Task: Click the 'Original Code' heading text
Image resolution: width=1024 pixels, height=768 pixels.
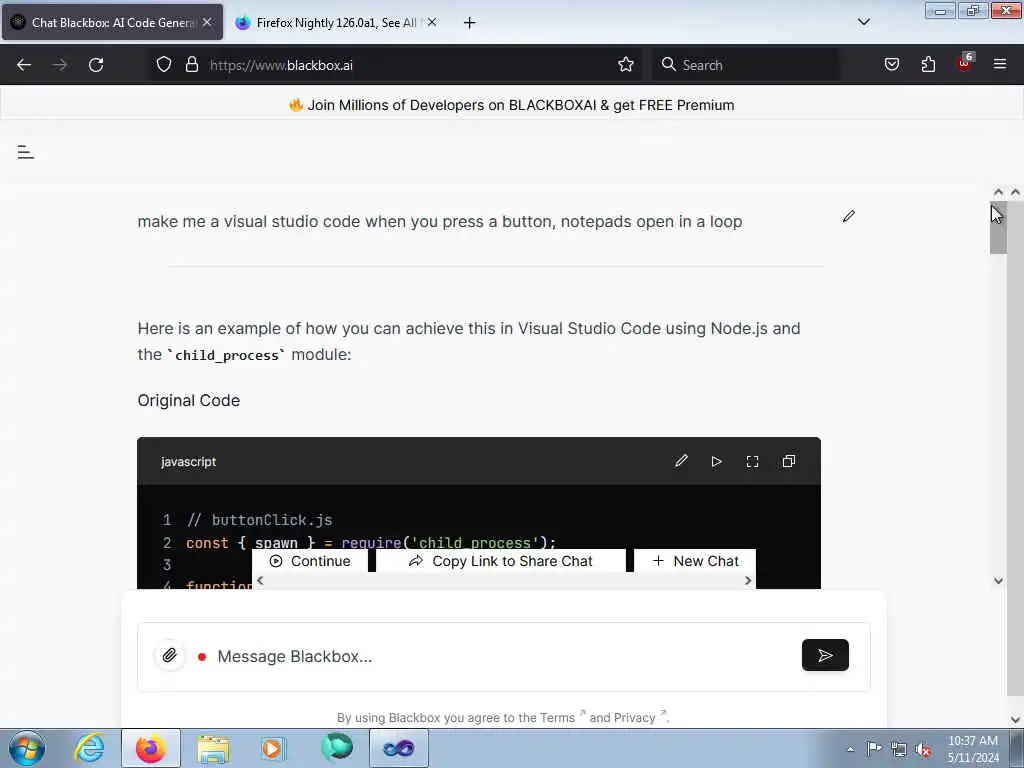Action: pos(189,400)
